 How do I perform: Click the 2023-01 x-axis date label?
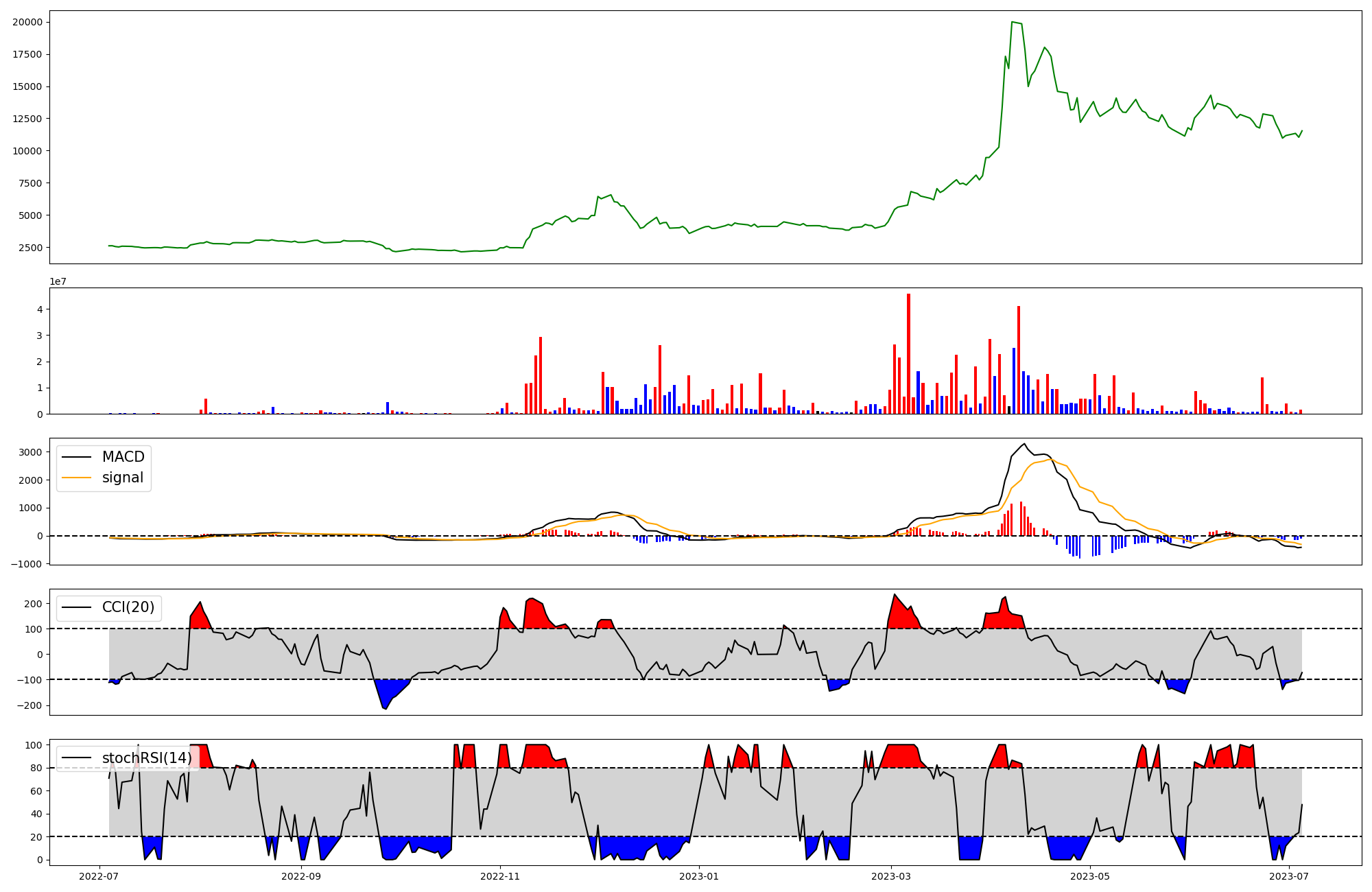[x=700, y=876]
